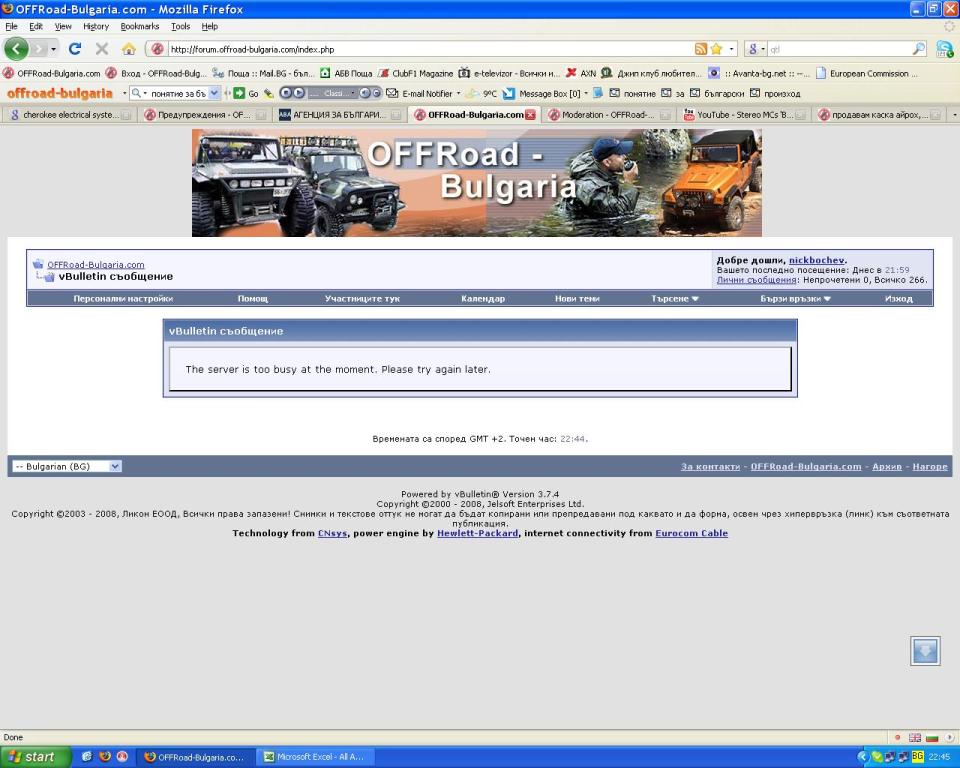Click Изход to log out

click(898, 299)
